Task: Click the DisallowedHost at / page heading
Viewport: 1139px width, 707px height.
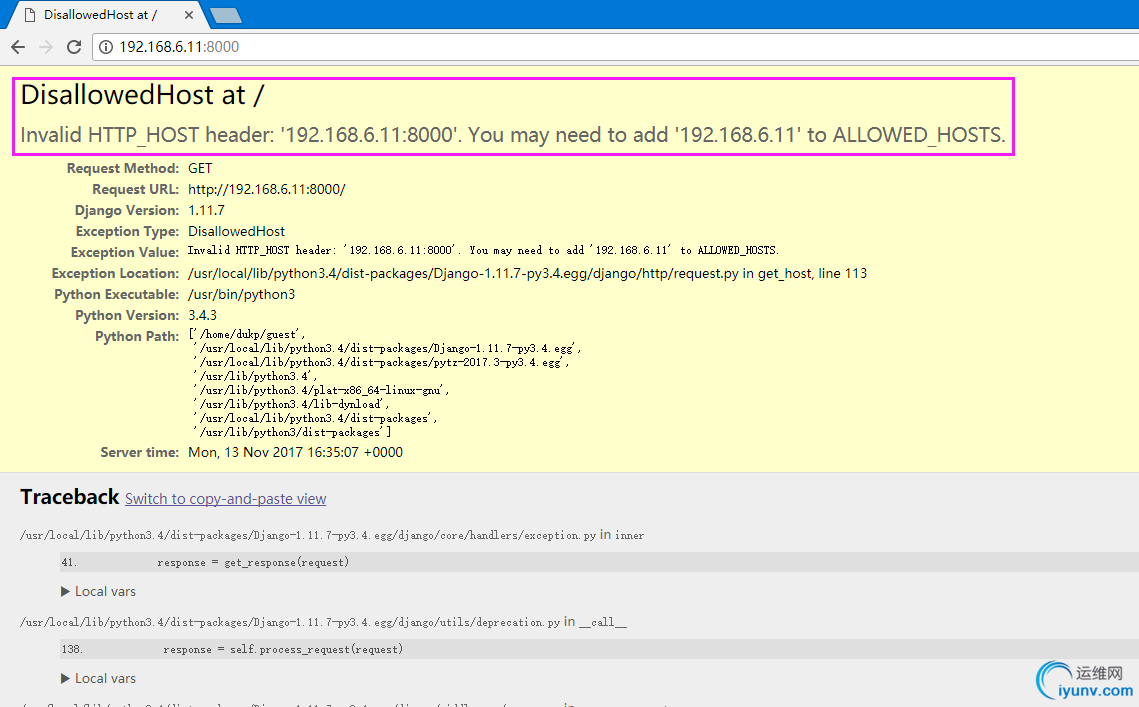Action: (142, 95)
